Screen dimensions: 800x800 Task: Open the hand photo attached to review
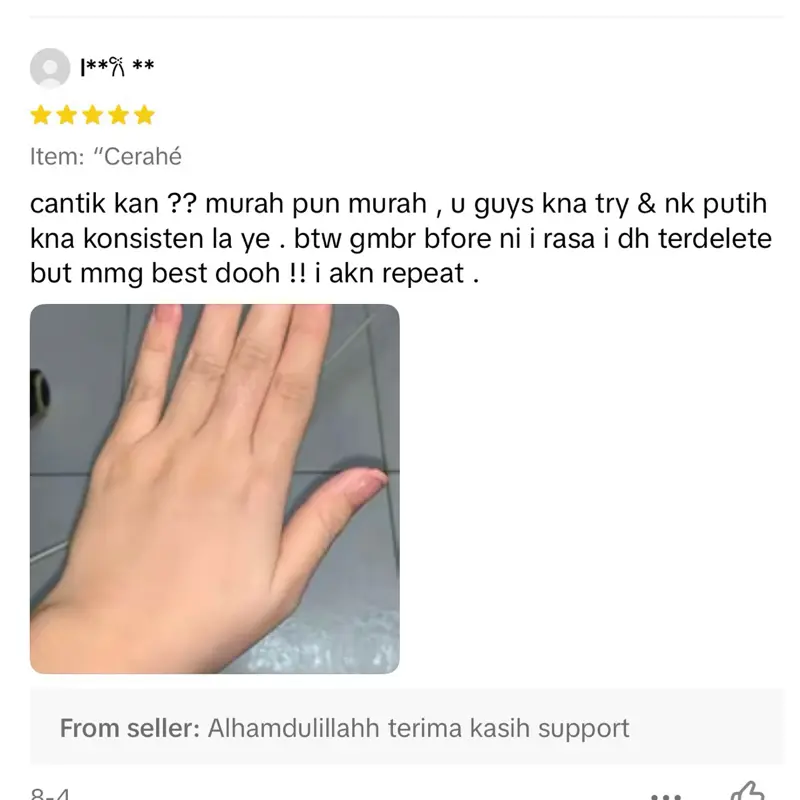click(215, 489)
